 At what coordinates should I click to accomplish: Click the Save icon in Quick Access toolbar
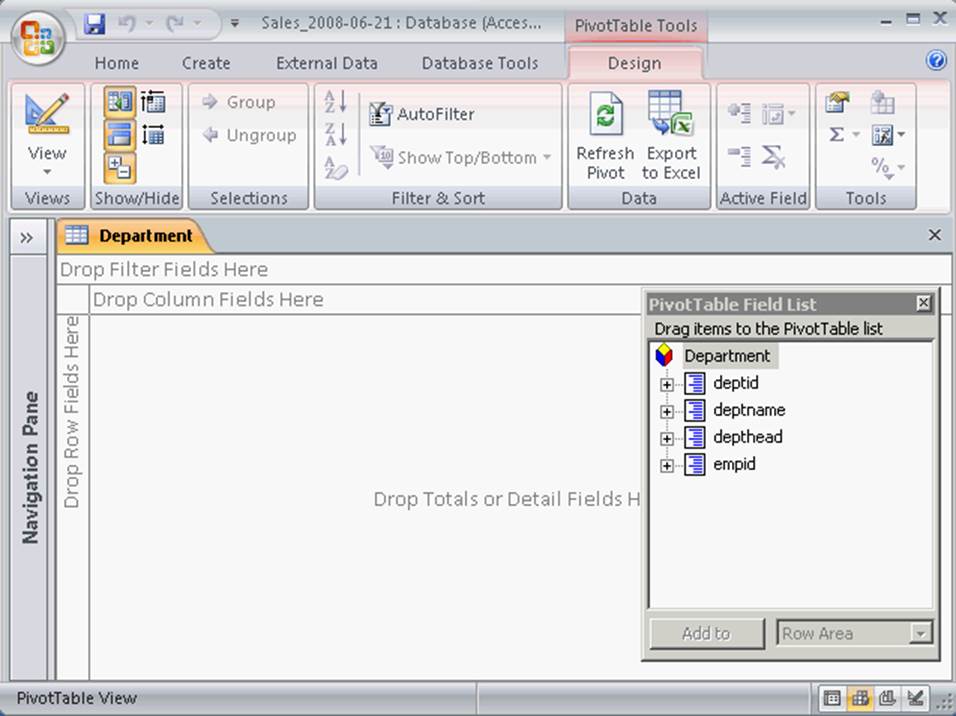pos(94,22)
